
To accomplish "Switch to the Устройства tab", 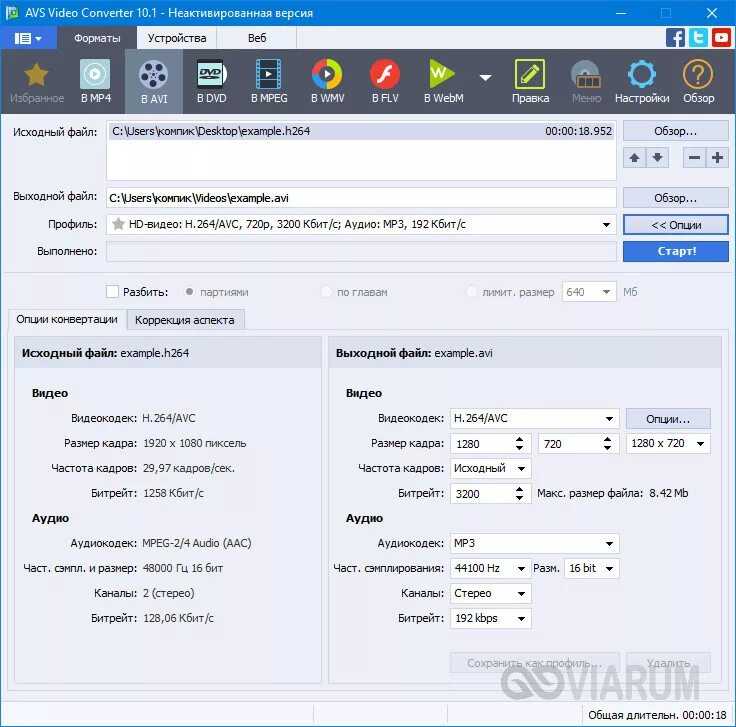I will tap(177, 38).
